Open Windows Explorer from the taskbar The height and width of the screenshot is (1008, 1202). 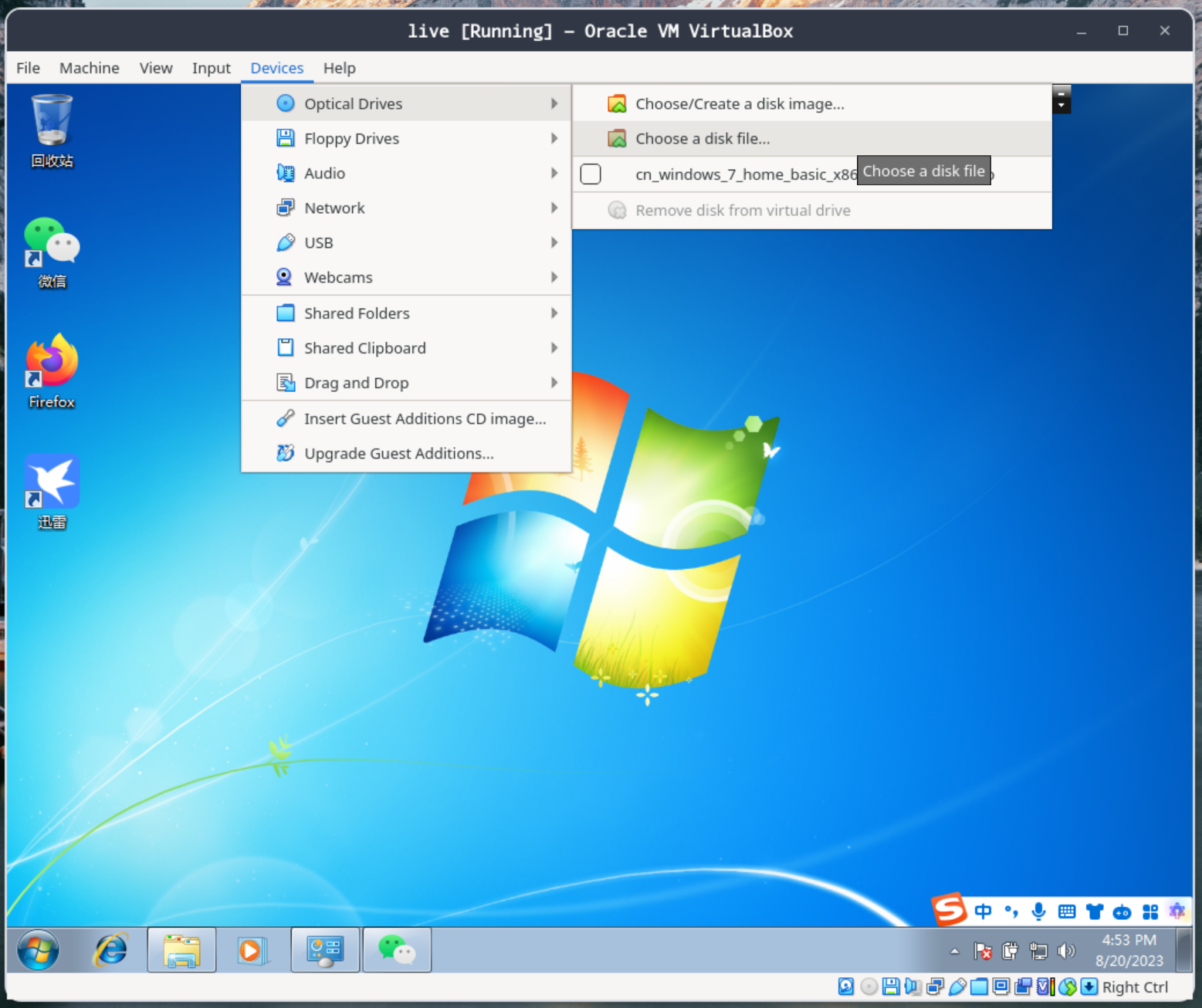181,950
